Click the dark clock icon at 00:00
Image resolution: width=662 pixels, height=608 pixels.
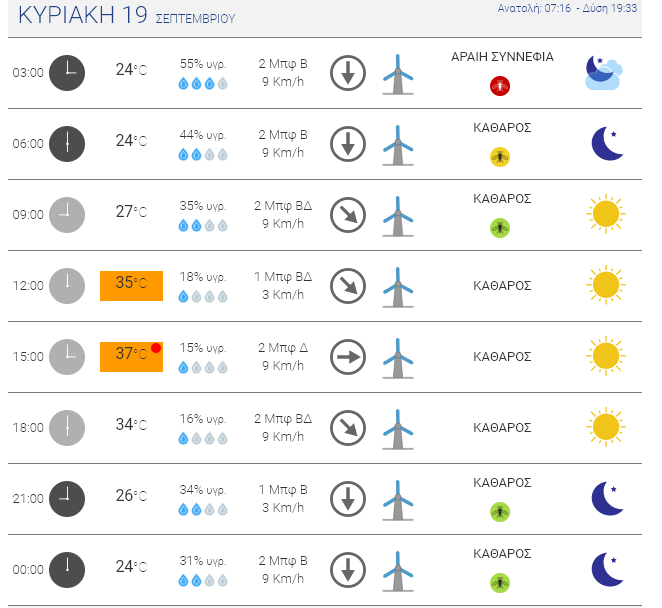click(x=67, y=570)
